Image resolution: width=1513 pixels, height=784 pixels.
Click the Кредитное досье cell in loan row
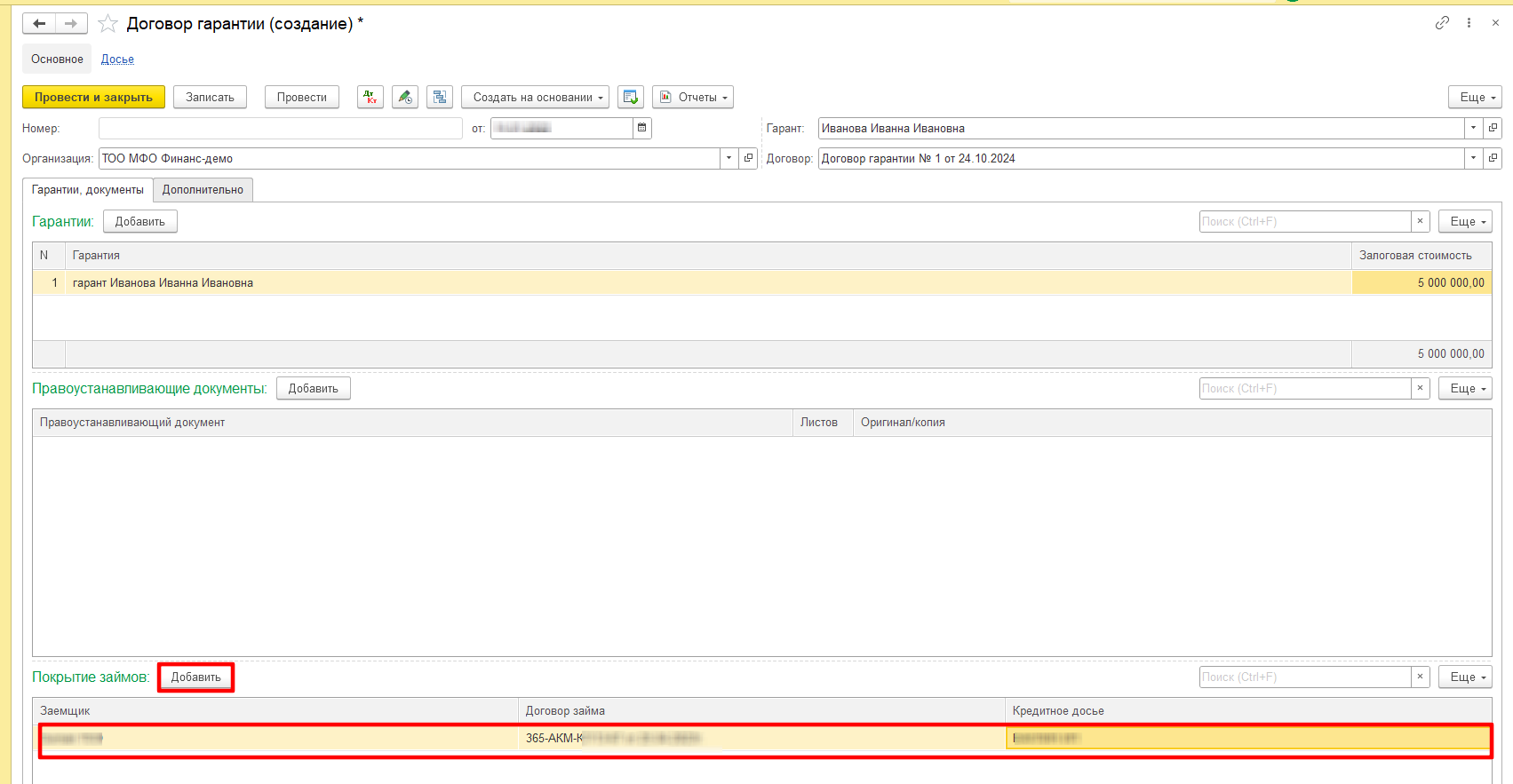click(x=1248, y=738)
